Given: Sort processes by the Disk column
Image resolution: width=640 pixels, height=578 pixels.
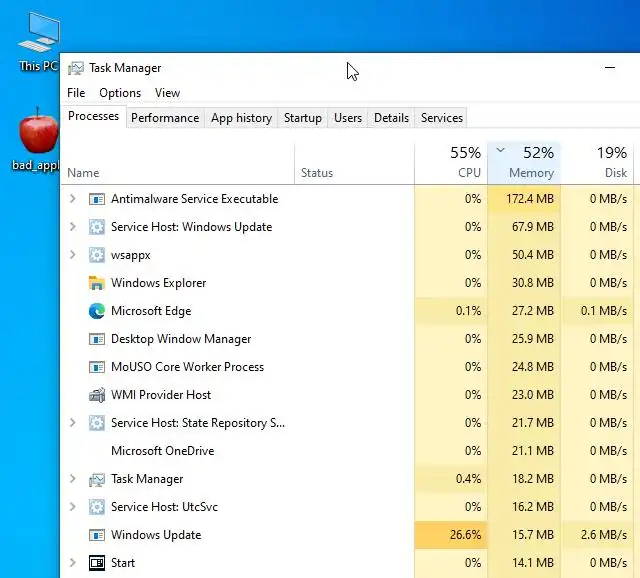Looking at the screenshot, I should click(x=597, y=163).
